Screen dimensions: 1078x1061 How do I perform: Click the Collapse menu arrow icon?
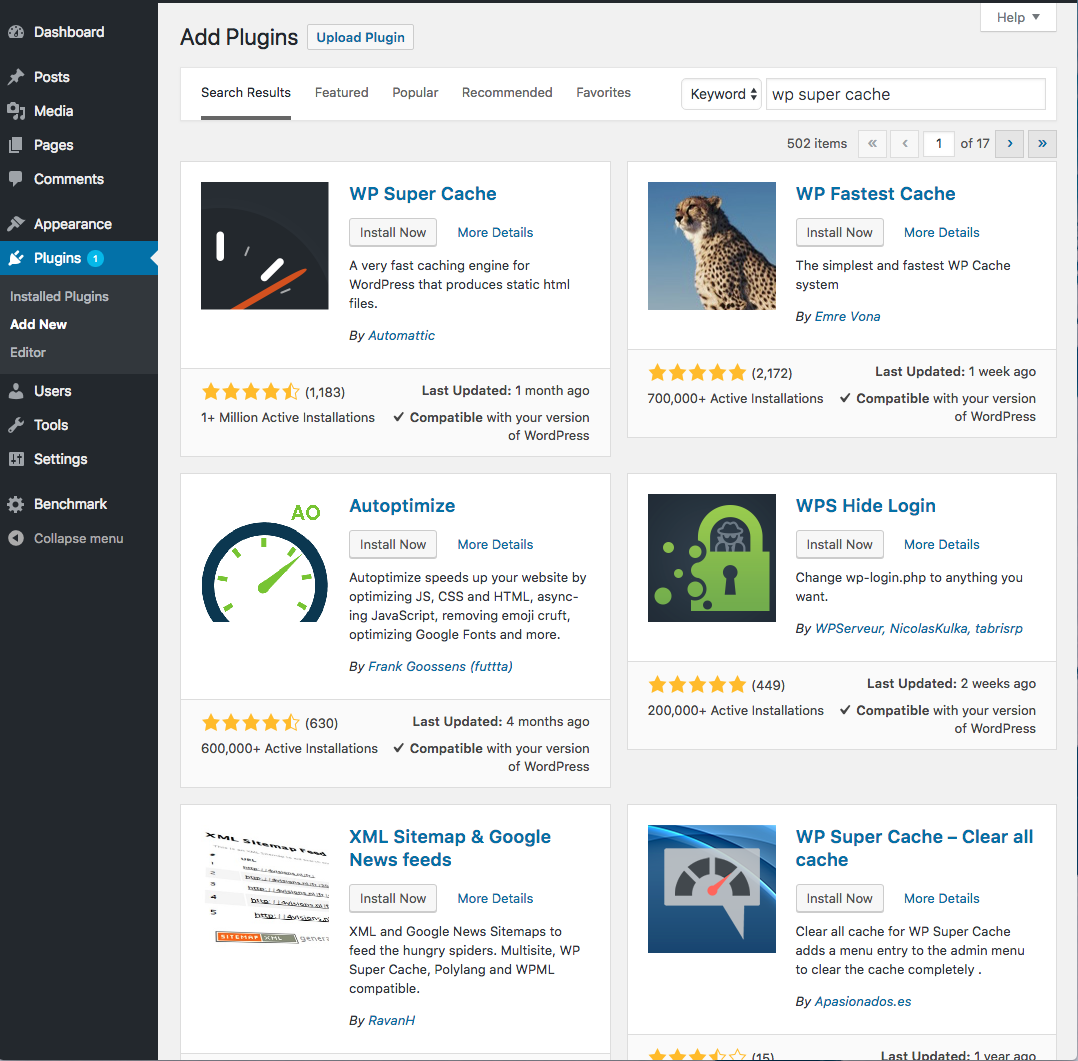coord(16,538)
